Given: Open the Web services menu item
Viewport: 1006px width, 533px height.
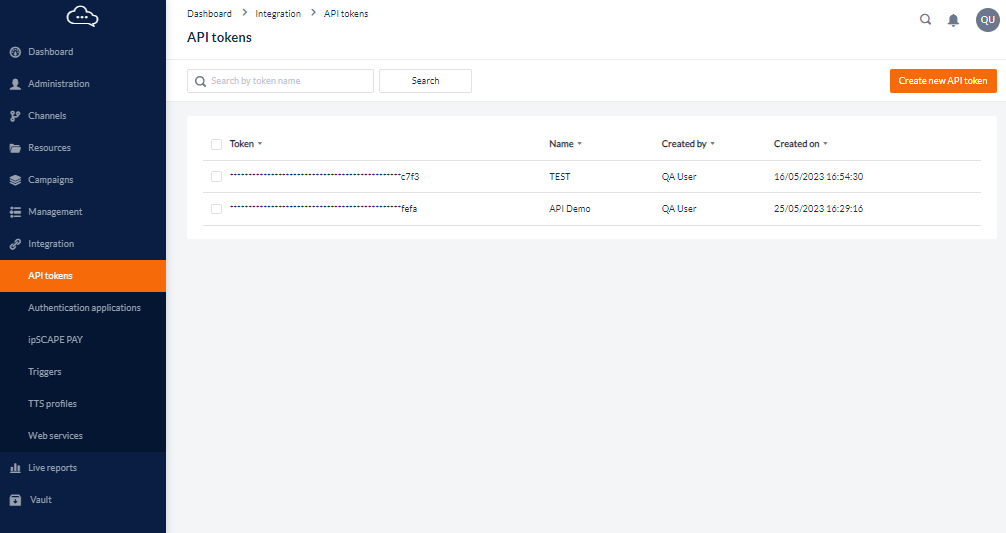Looking at the screenshot, I should tap(55, 436).
